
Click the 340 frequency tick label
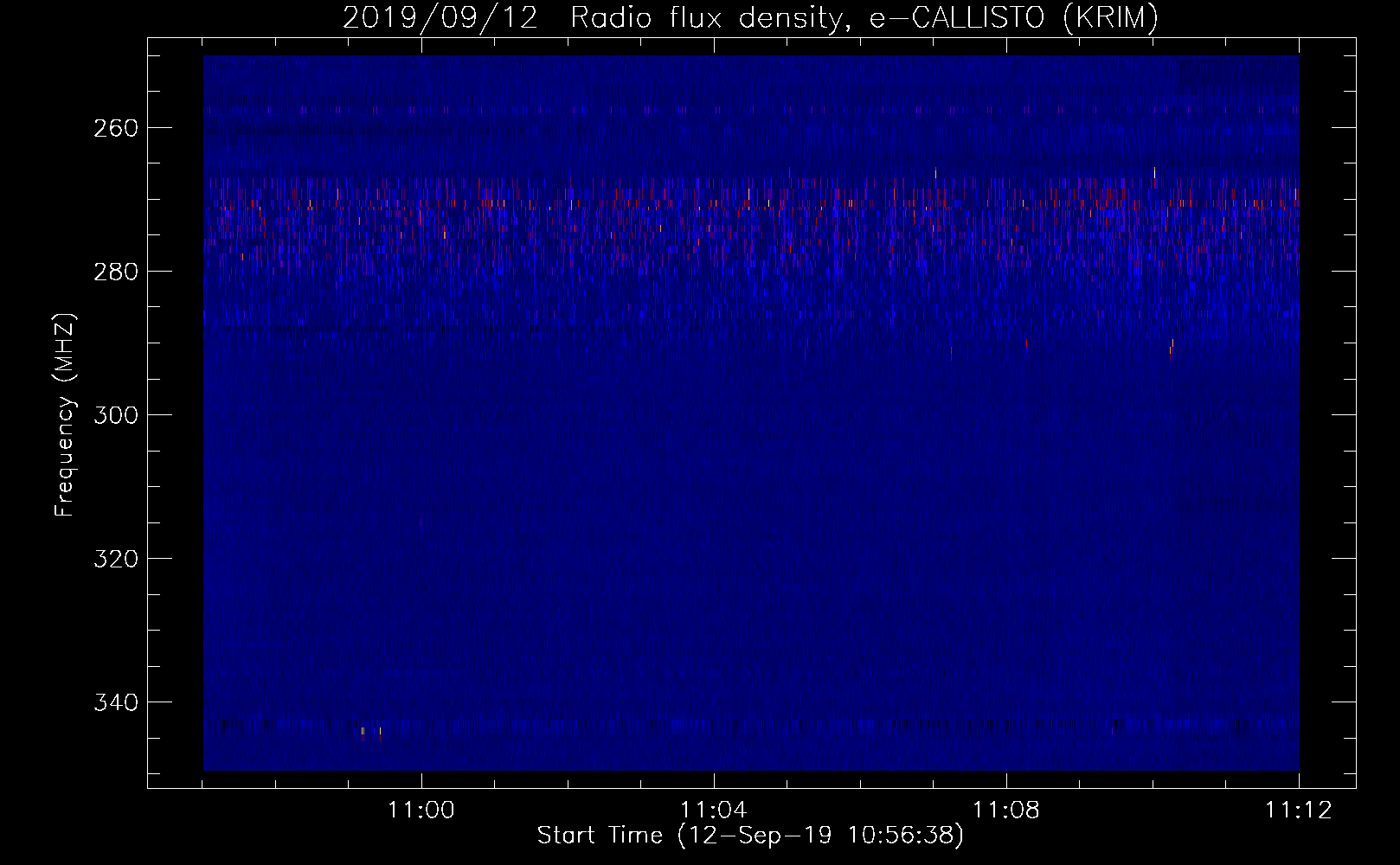click(115, 702)
